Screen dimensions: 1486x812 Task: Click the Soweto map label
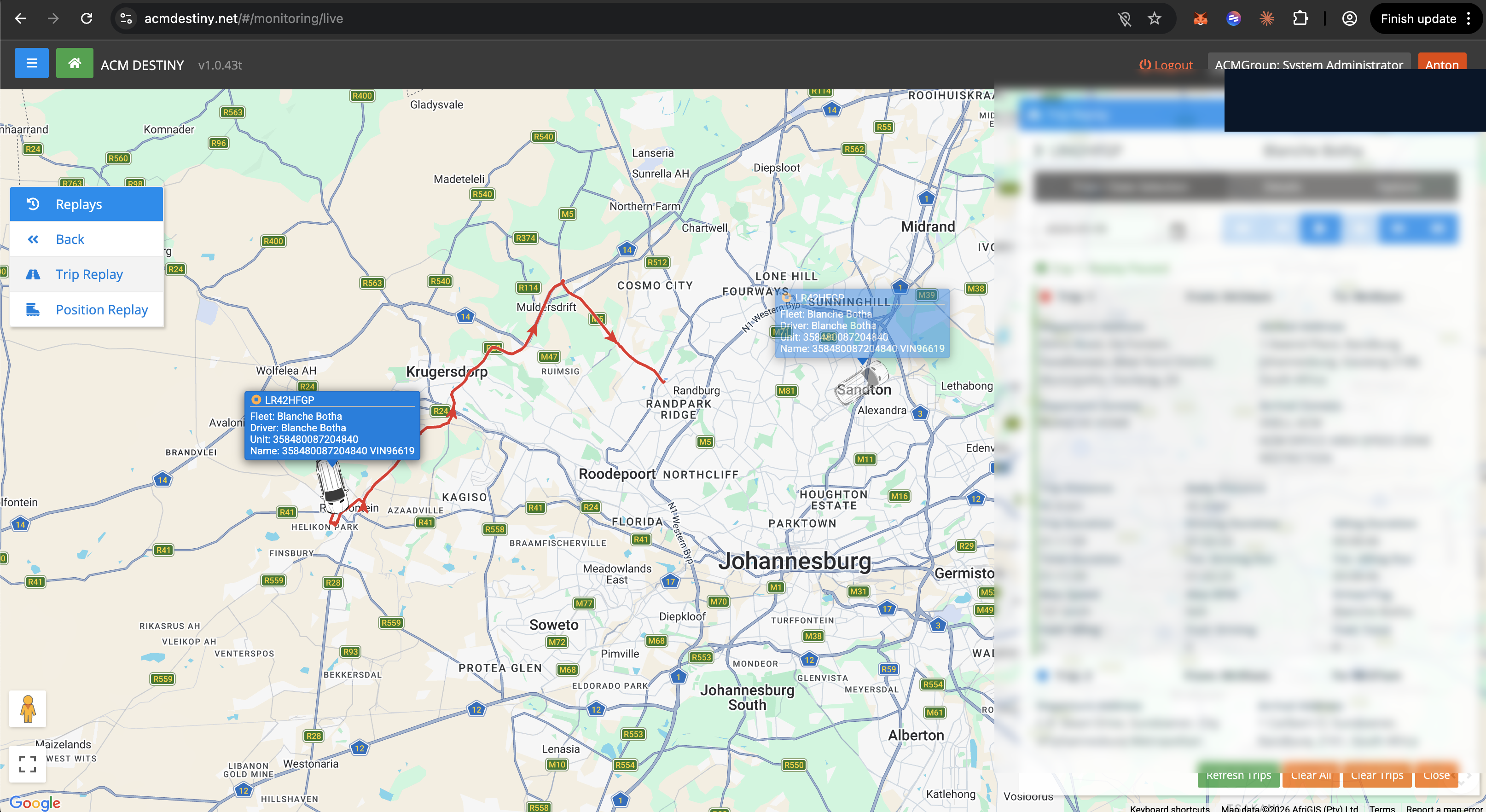(x=554, y=625)
